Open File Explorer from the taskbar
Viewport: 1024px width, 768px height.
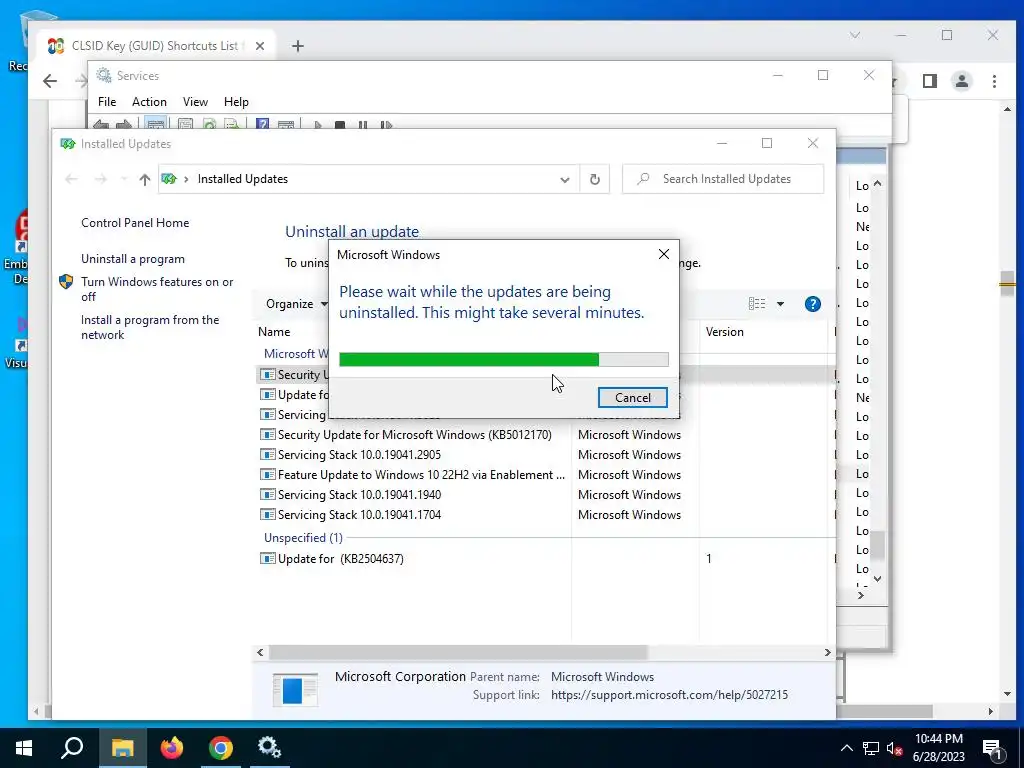point(122,748)
